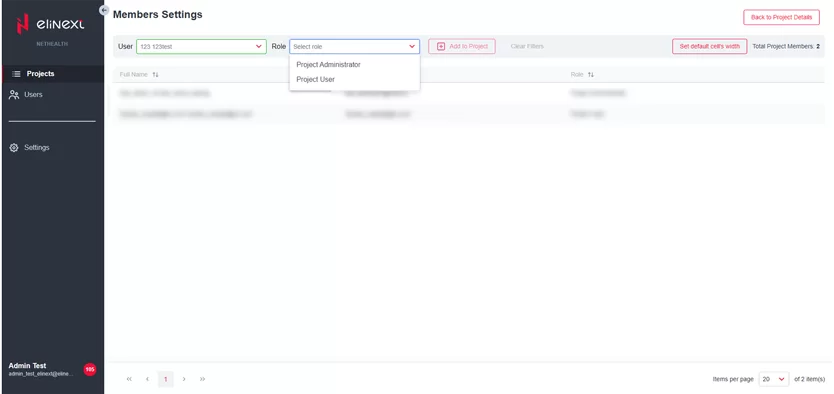
Task: Collapse the Role dropdown chevron
Action: (x=412, y=47)
